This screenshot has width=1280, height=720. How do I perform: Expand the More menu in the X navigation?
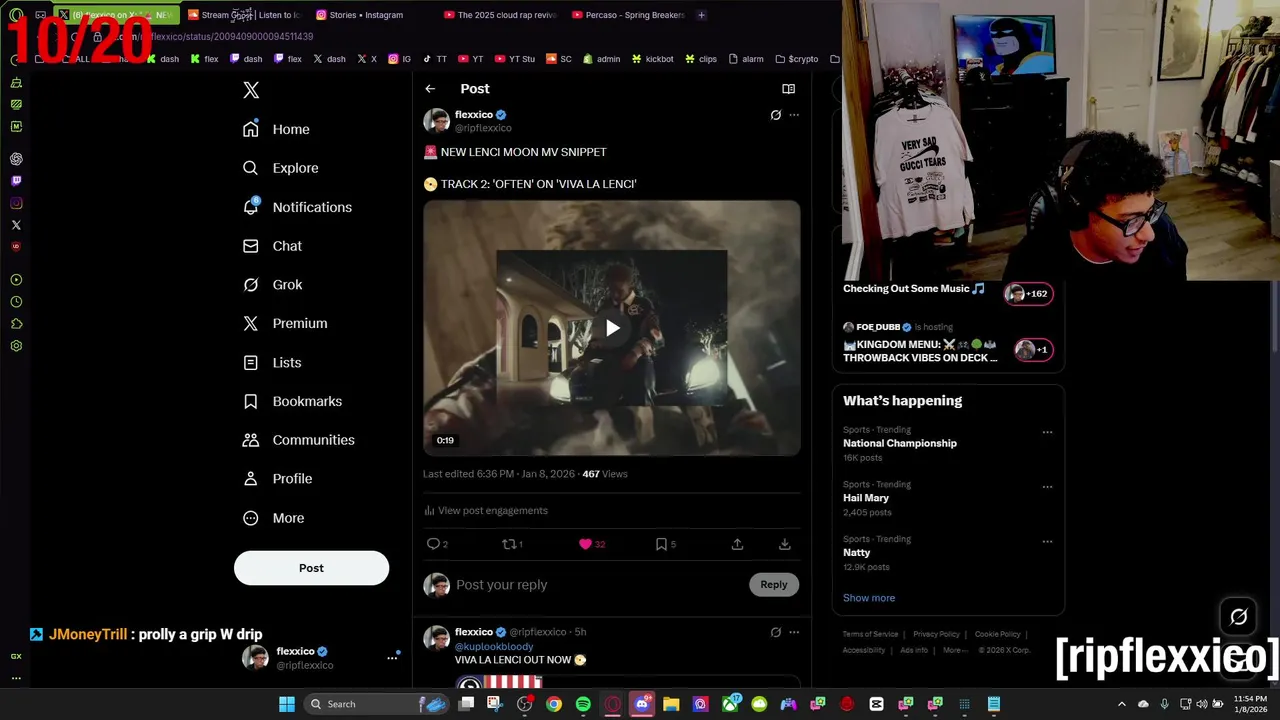point(273,518)
